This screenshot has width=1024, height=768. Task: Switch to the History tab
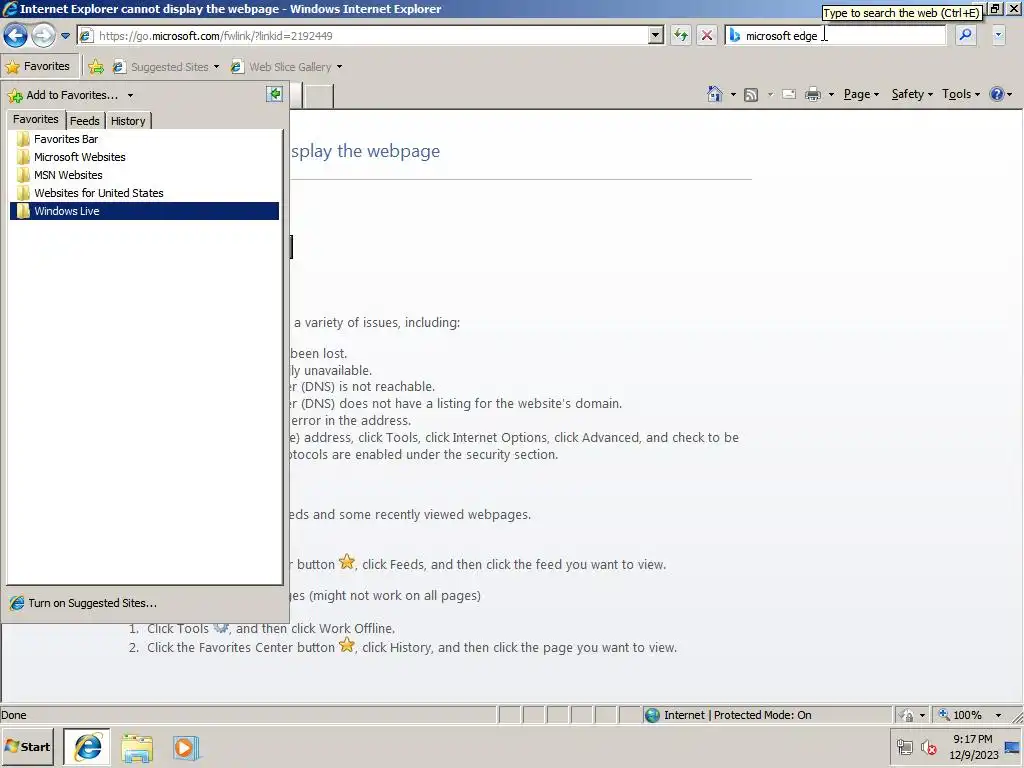[128, 121]
